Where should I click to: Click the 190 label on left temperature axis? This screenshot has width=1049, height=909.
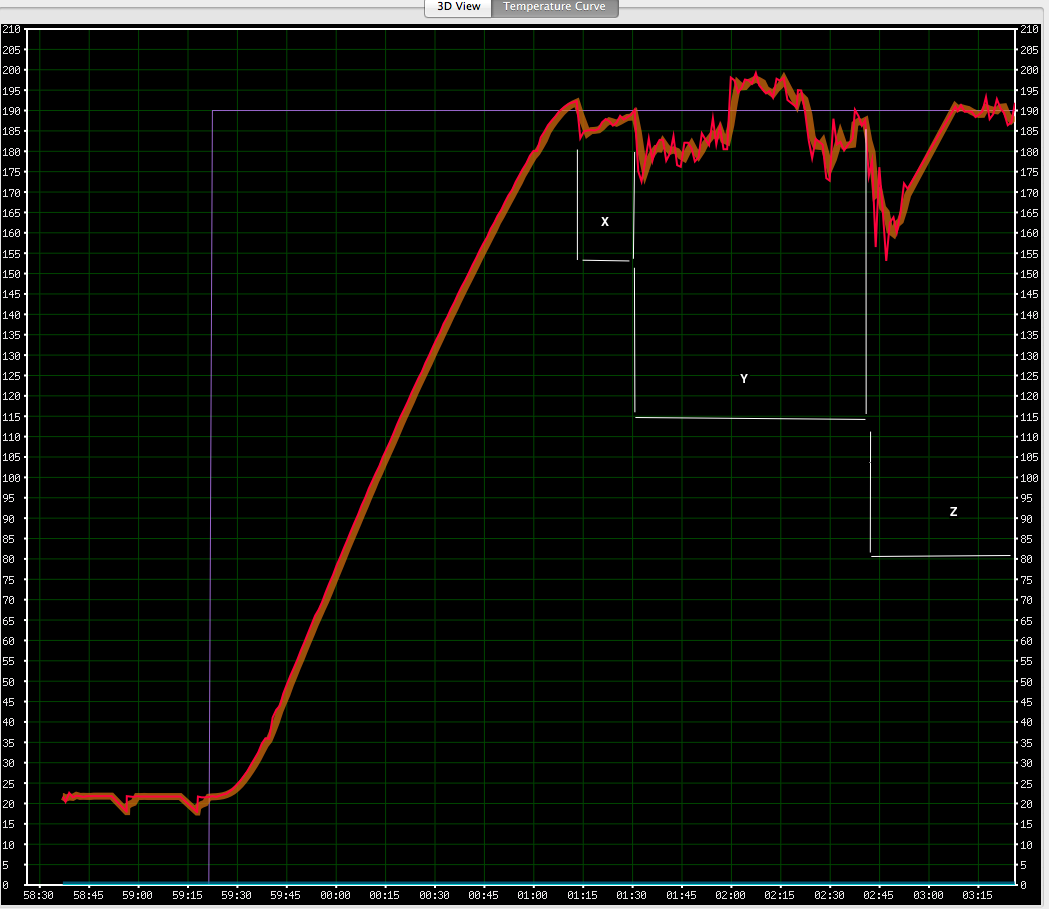12,111
